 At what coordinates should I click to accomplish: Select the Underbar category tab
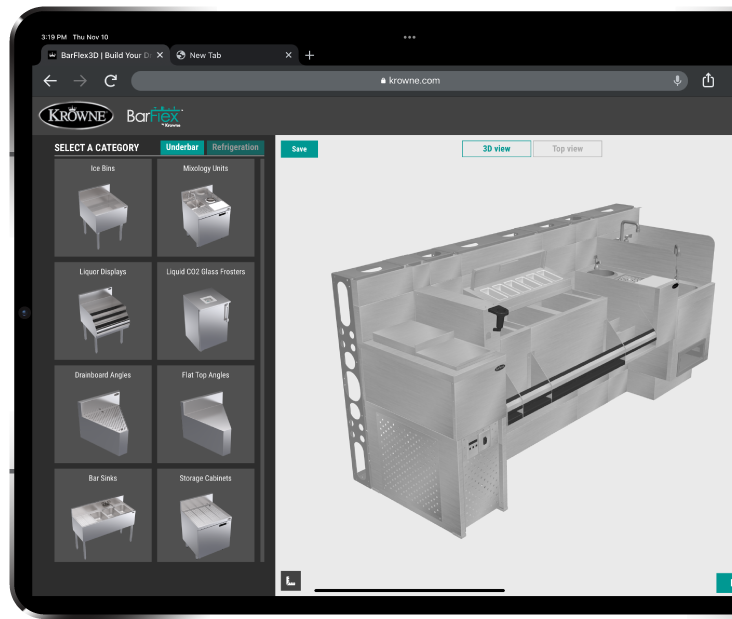pyautogui.click(x=182, y=148)
